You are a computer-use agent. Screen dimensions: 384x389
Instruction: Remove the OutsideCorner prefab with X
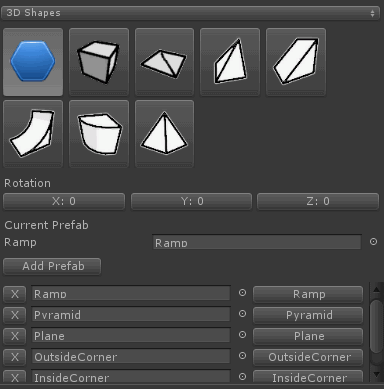point(15,357)
